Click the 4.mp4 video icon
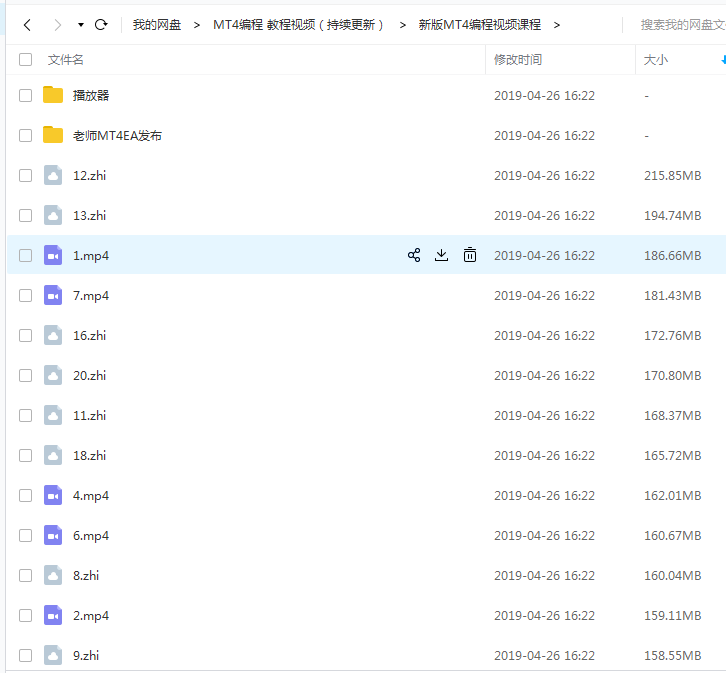Screen dimensions: 726x673 [53, 495]
